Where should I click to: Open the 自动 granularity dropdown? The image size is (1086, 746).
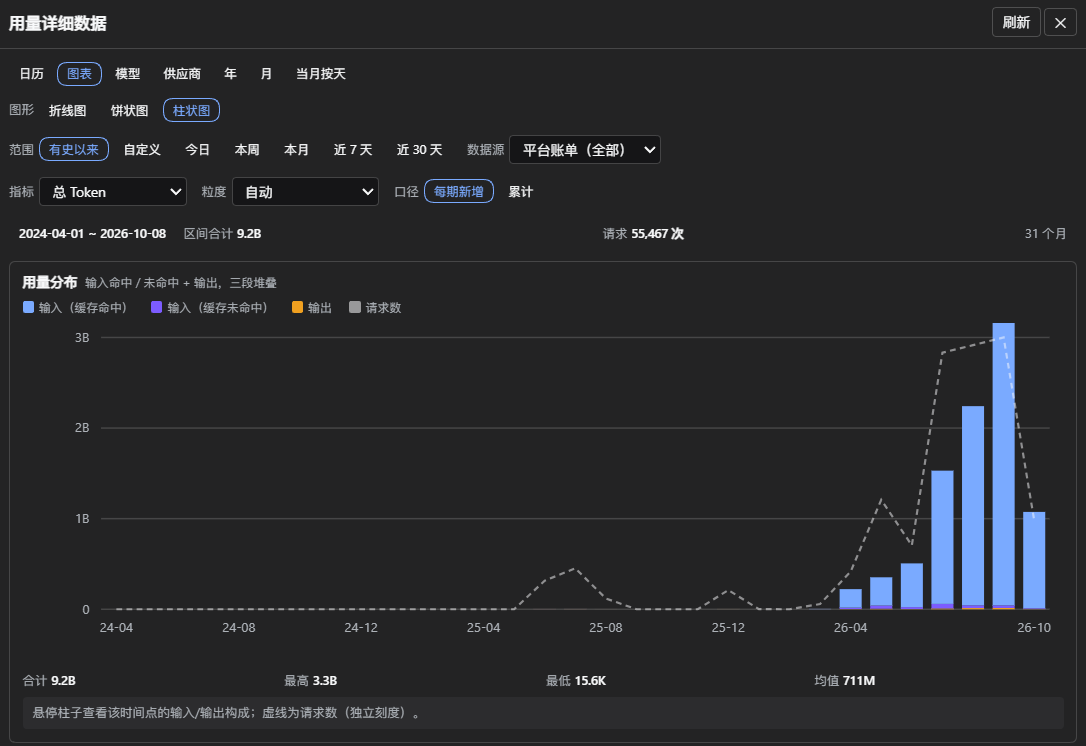click(305, 192)
